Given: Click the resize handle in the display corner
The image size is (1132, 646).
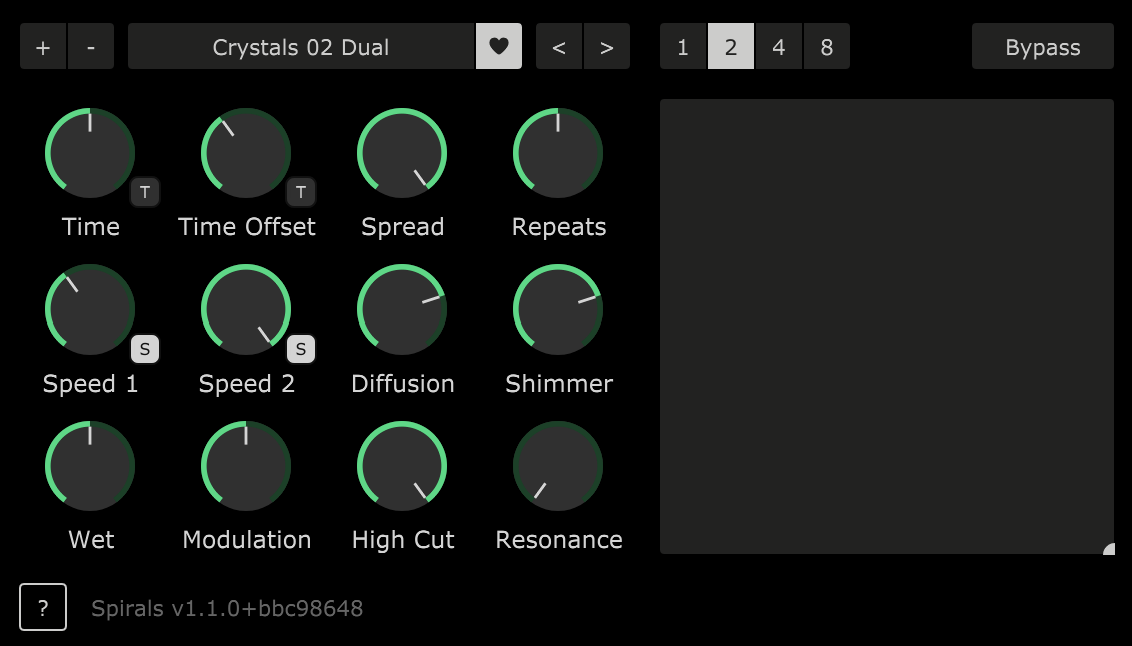Looking at the screenshot, I should coord(1108,549).
